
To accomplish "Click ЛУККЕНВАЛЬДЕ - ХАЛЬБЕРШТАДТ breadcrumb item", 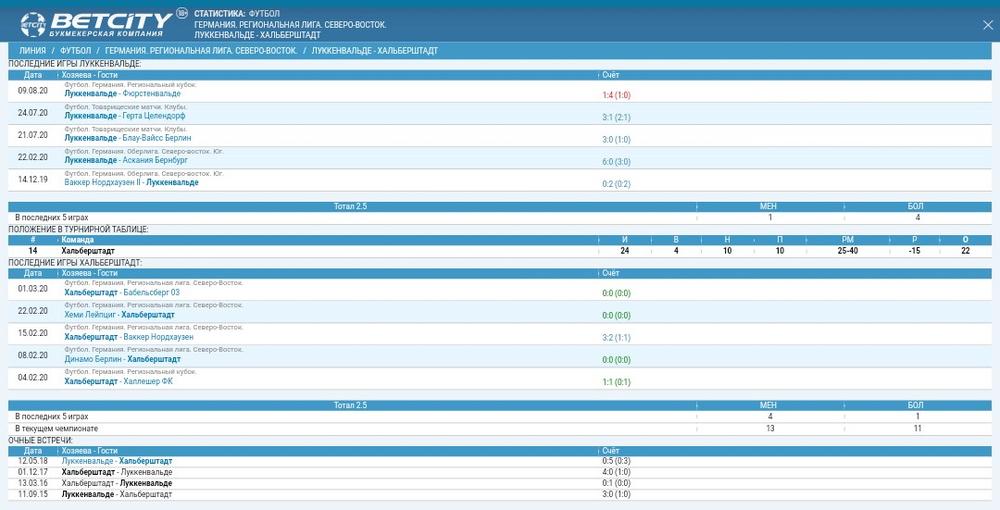I will pyautogui.click(x=374, y=50).
